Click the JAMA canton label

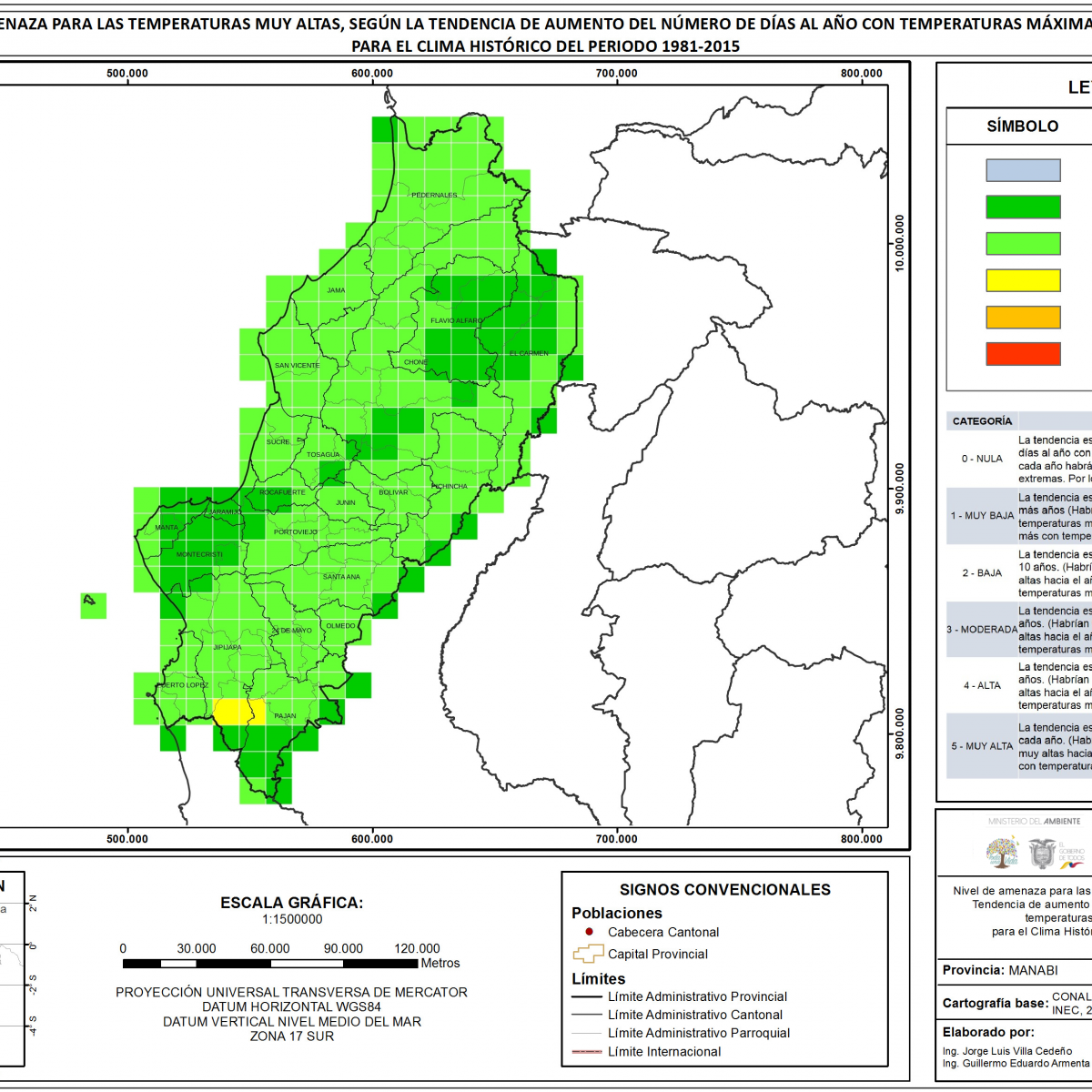(x=336, y=290)
